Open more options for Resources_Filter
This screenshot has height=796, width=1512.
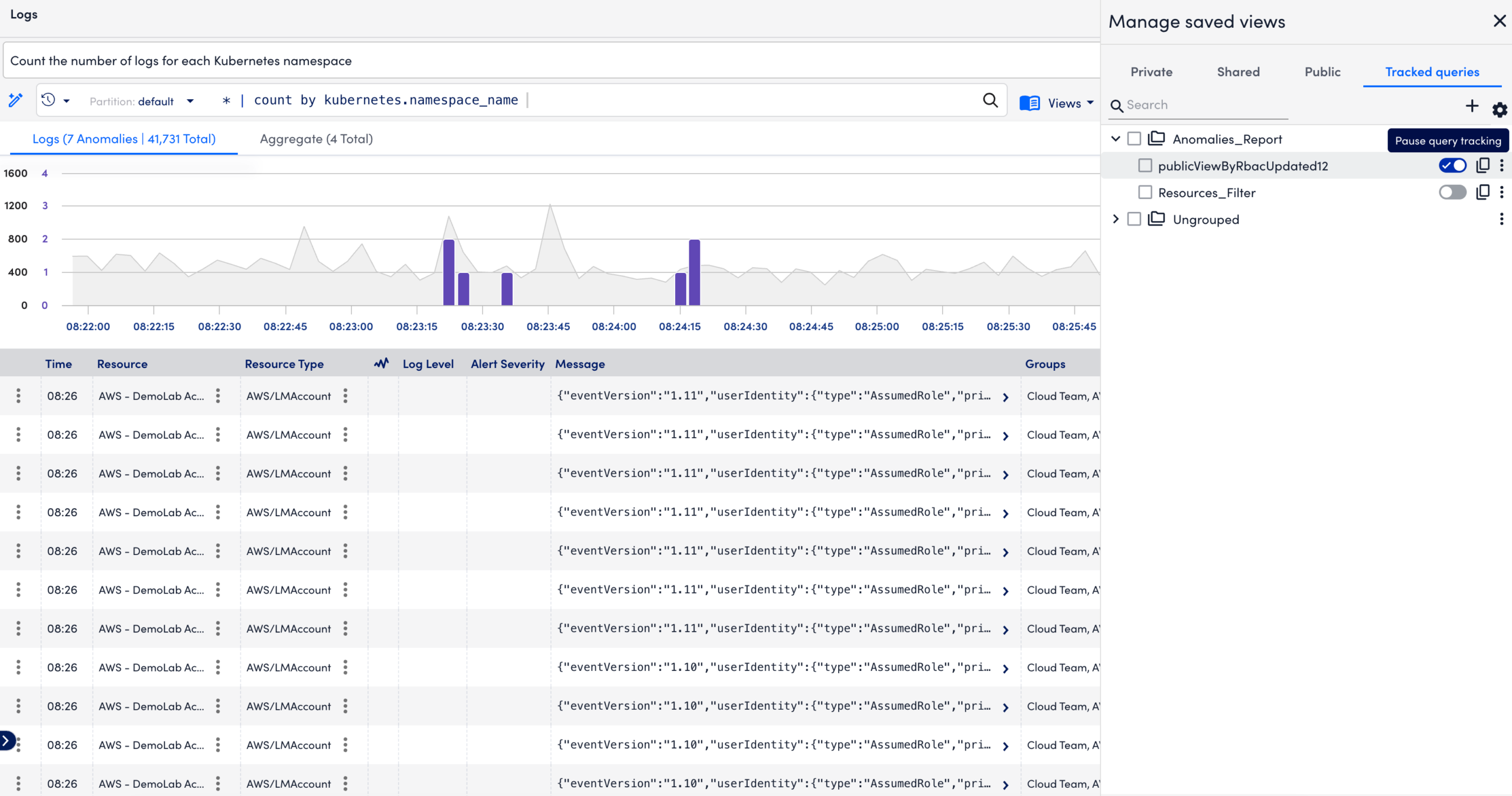click(x=1501, y=192)
